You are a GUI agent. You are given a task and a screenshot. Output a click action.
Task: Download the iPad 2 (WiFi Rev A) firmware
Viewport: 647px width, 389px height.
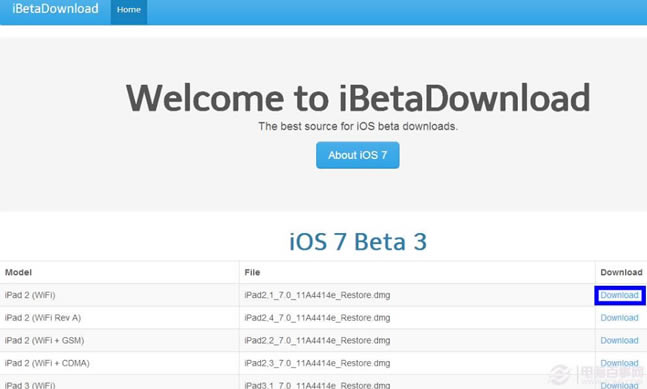pos(619,318)
